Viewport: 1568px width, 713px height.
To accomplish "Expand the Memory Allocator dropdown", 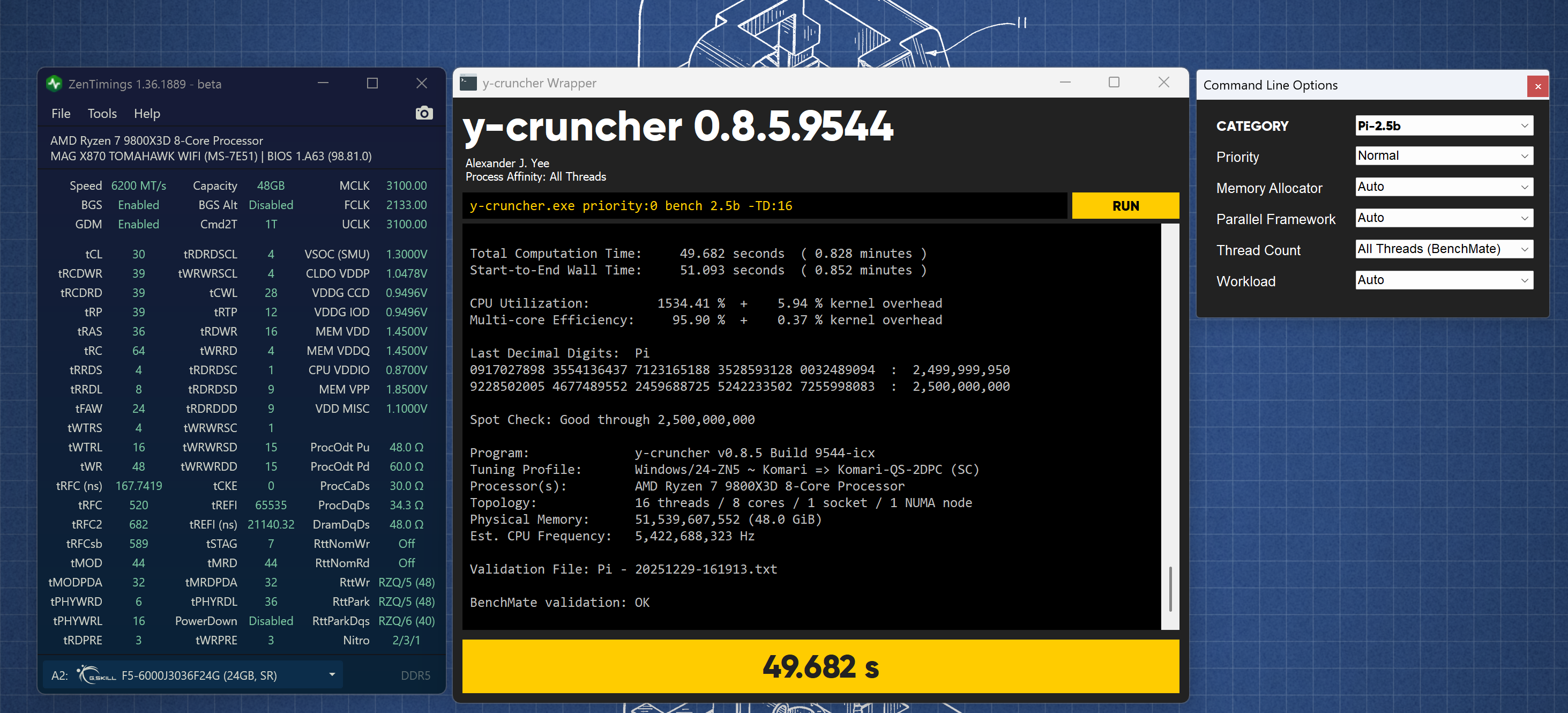I will tap(1444, 187).
